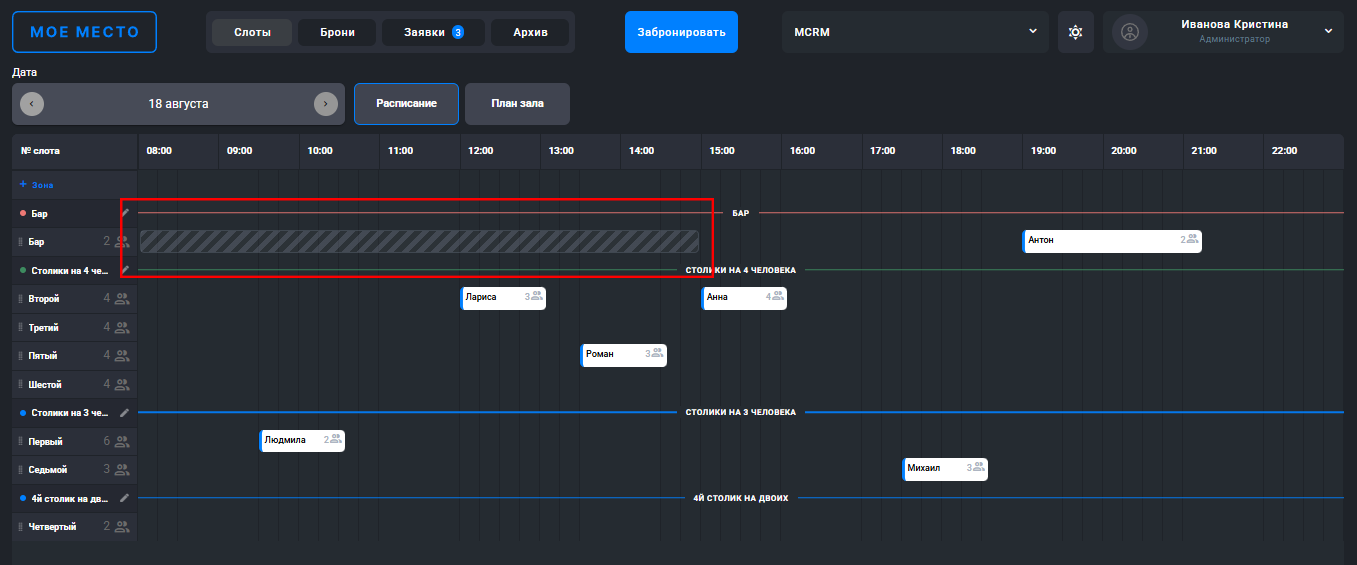Open Людмила's booking in Первый row

[302, 440]
